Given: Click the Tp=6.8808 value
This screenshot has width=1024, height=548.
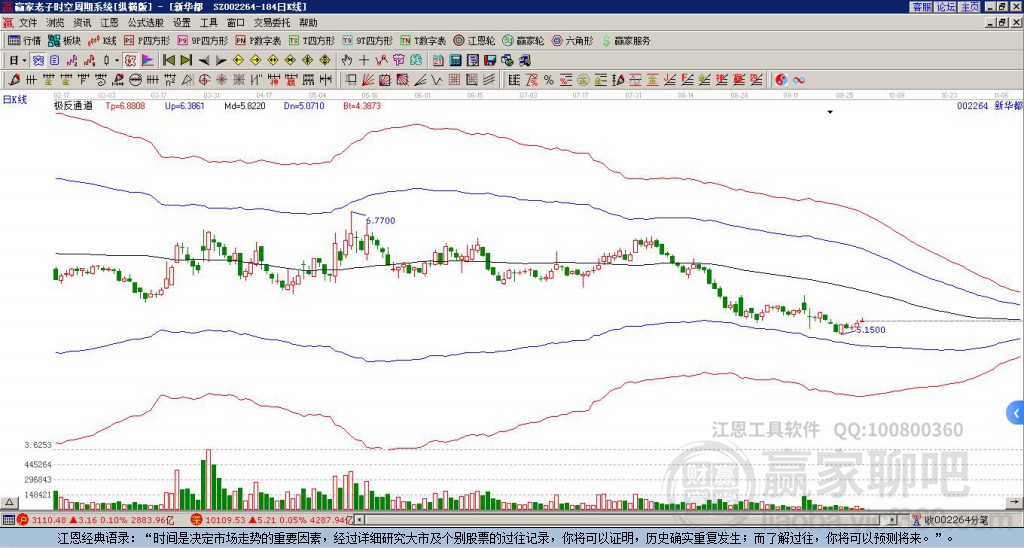Looking at the screenshot, I should 125,105.
